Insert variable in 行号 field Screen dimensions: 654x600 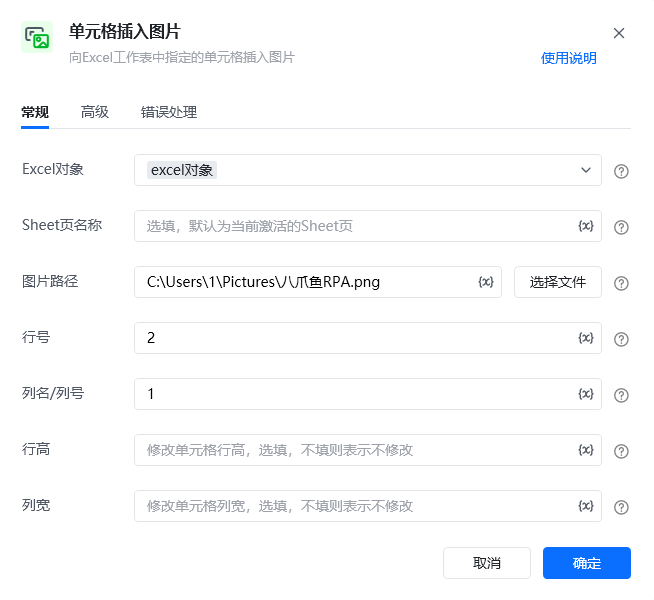click(x=586, y=338)
